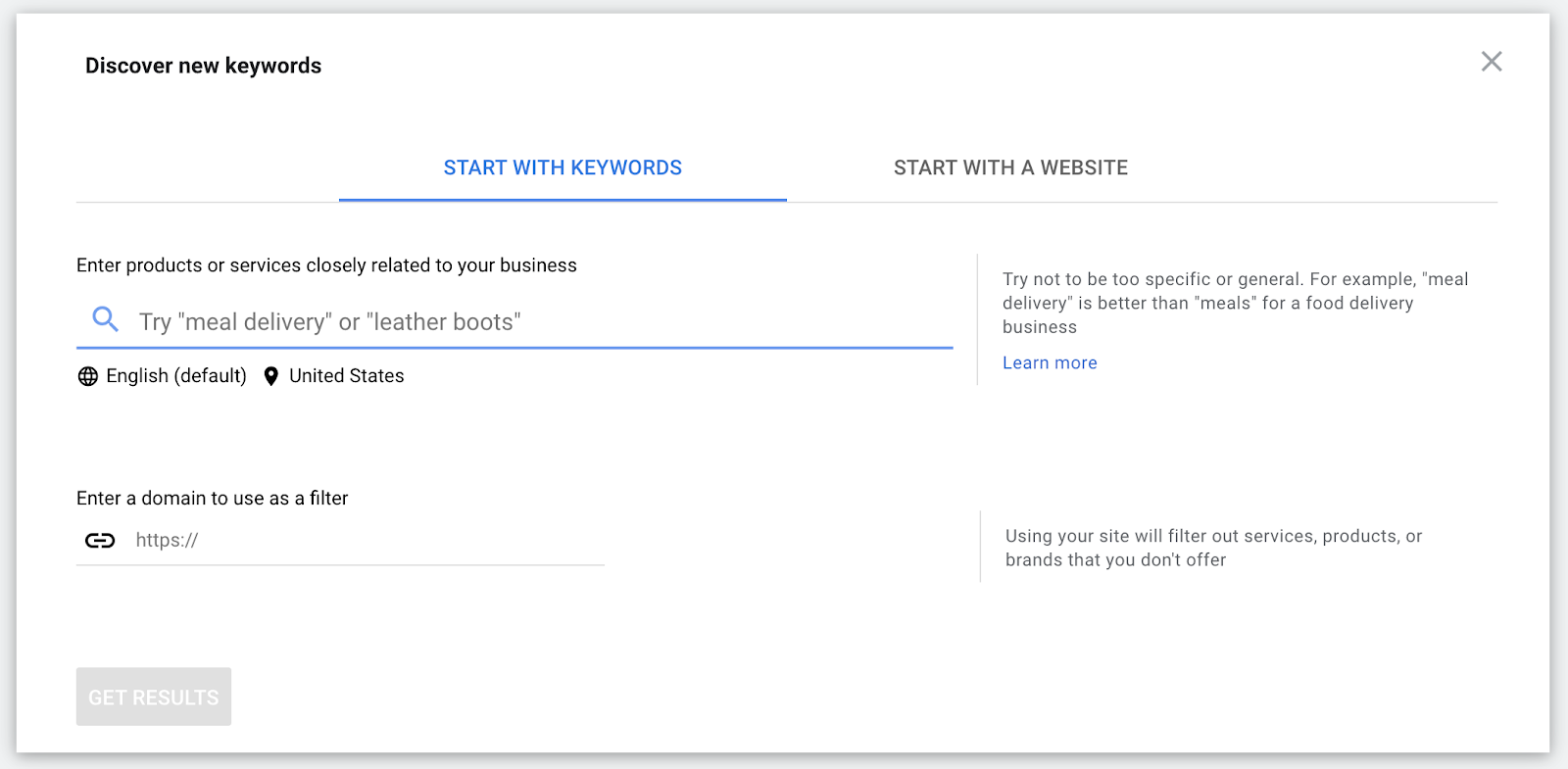
Task: Click the location pin icon
Action: pos(271,376)
